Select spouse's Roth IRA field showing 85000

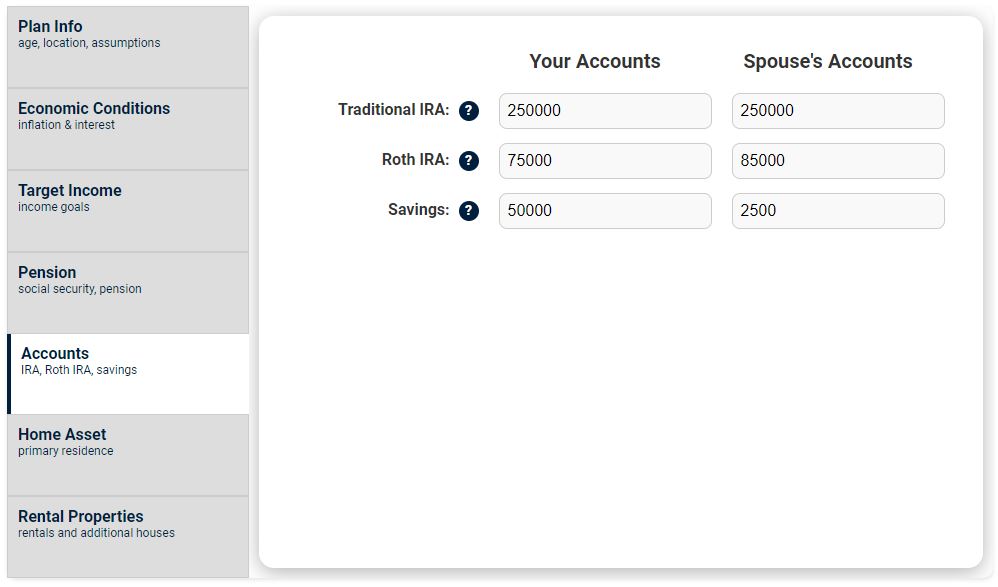838,161
